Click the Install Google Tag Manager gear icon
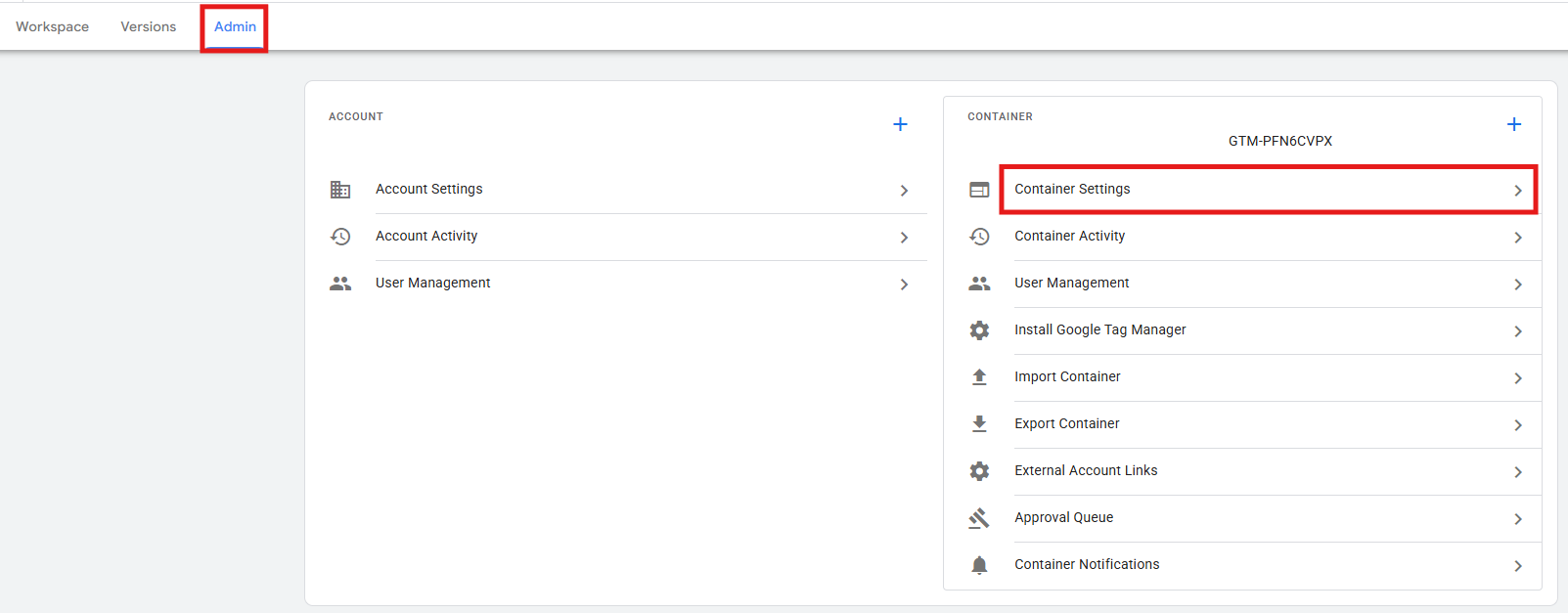 click(x=979, y=330)
